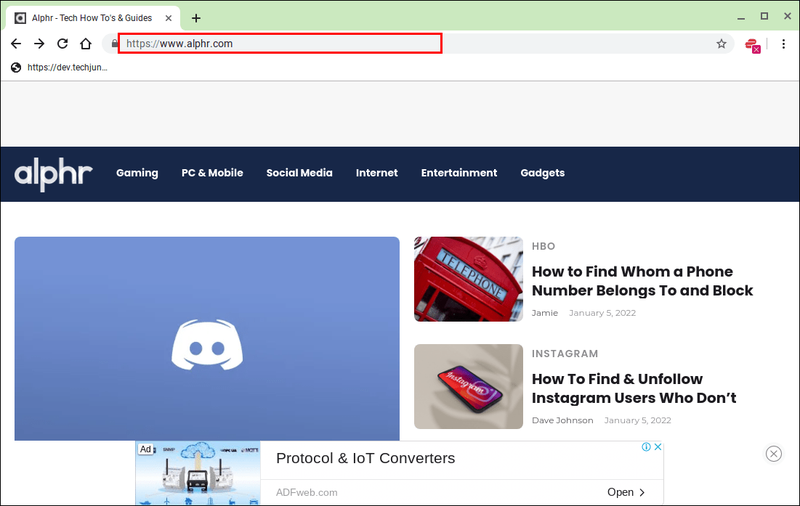The image size is (800, 506).
Task: Read How to Find Whom a Phone Number article
Action: coord(642,281)
